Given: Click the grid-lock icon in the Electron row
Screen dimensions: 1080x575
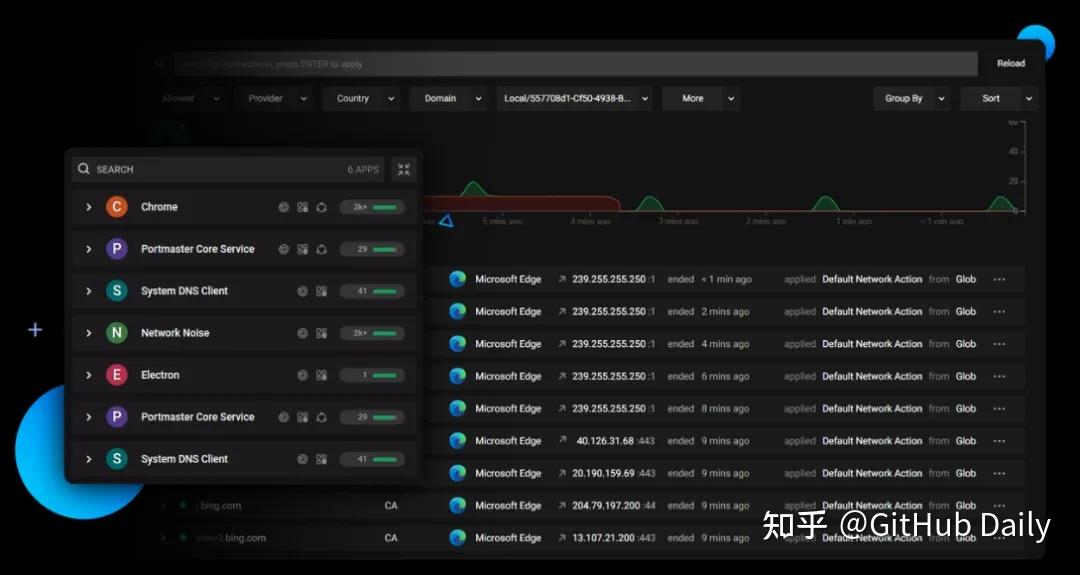Looking at the screenshot, I should [321, 375].
